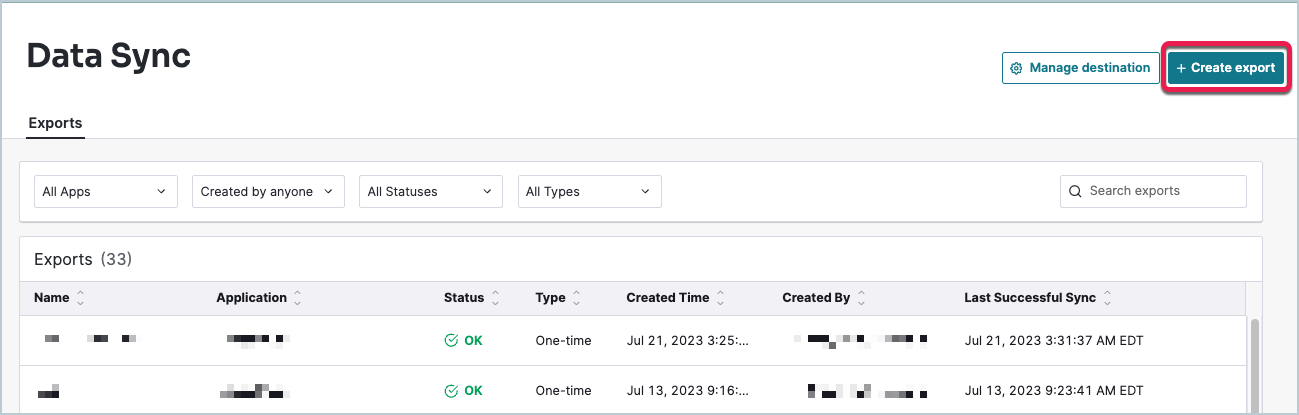The image size is (1299, 415).
Task: Sort exports by Name column arrows
Action: click(x=81, y=298)
